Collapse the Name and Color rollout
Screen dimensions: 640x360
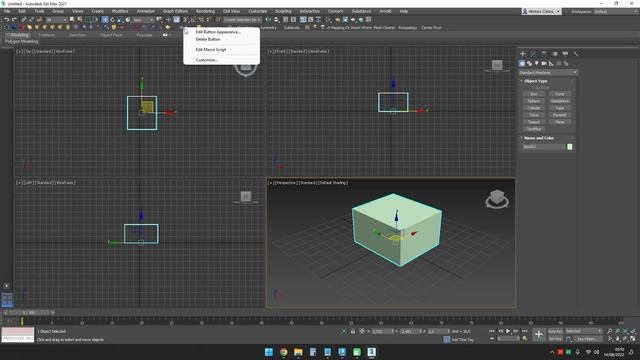coord(538,138)
